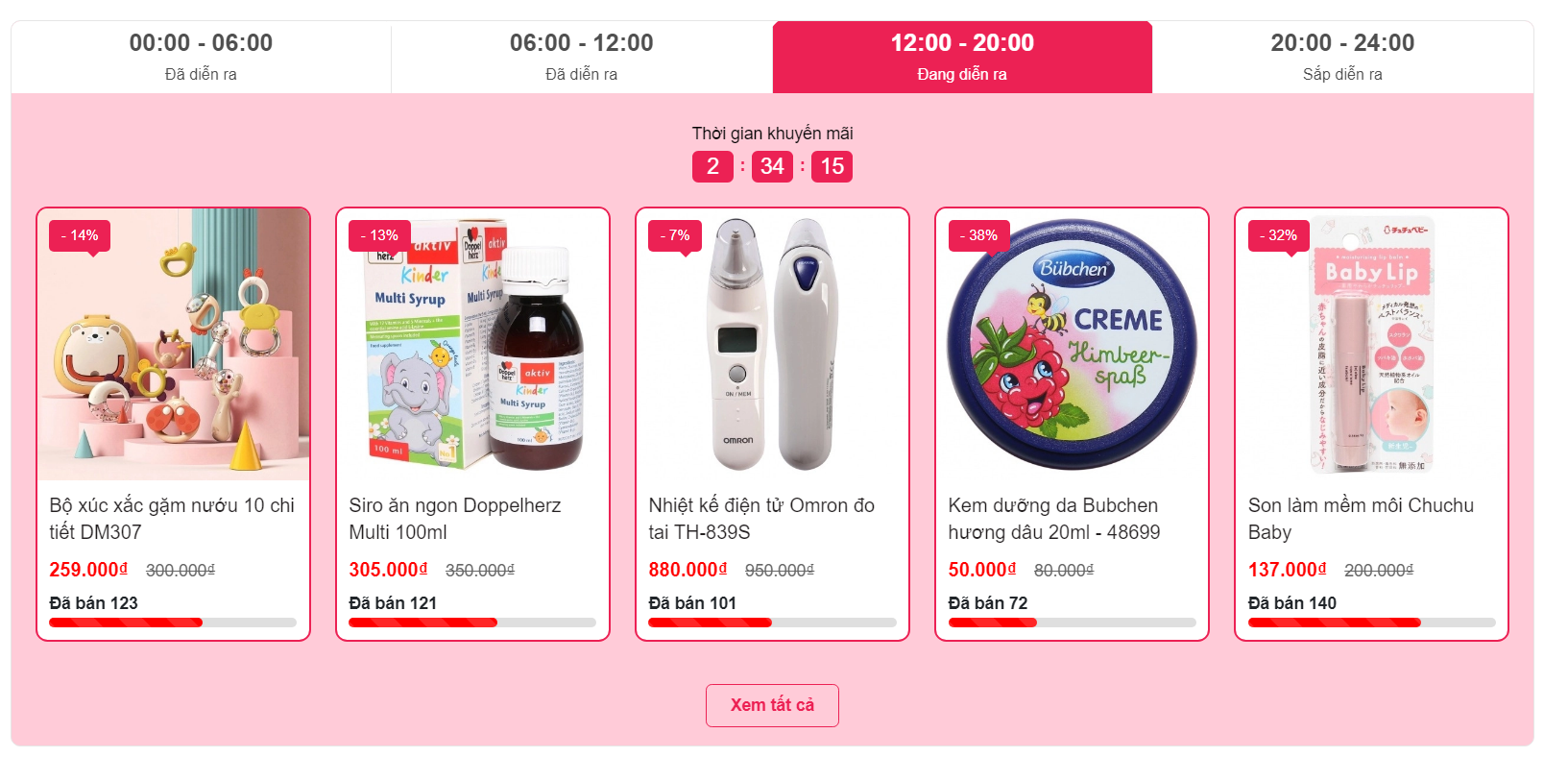
Task: Open the Doppelherz Multi Syrup product image
Action: coord(473,345)
